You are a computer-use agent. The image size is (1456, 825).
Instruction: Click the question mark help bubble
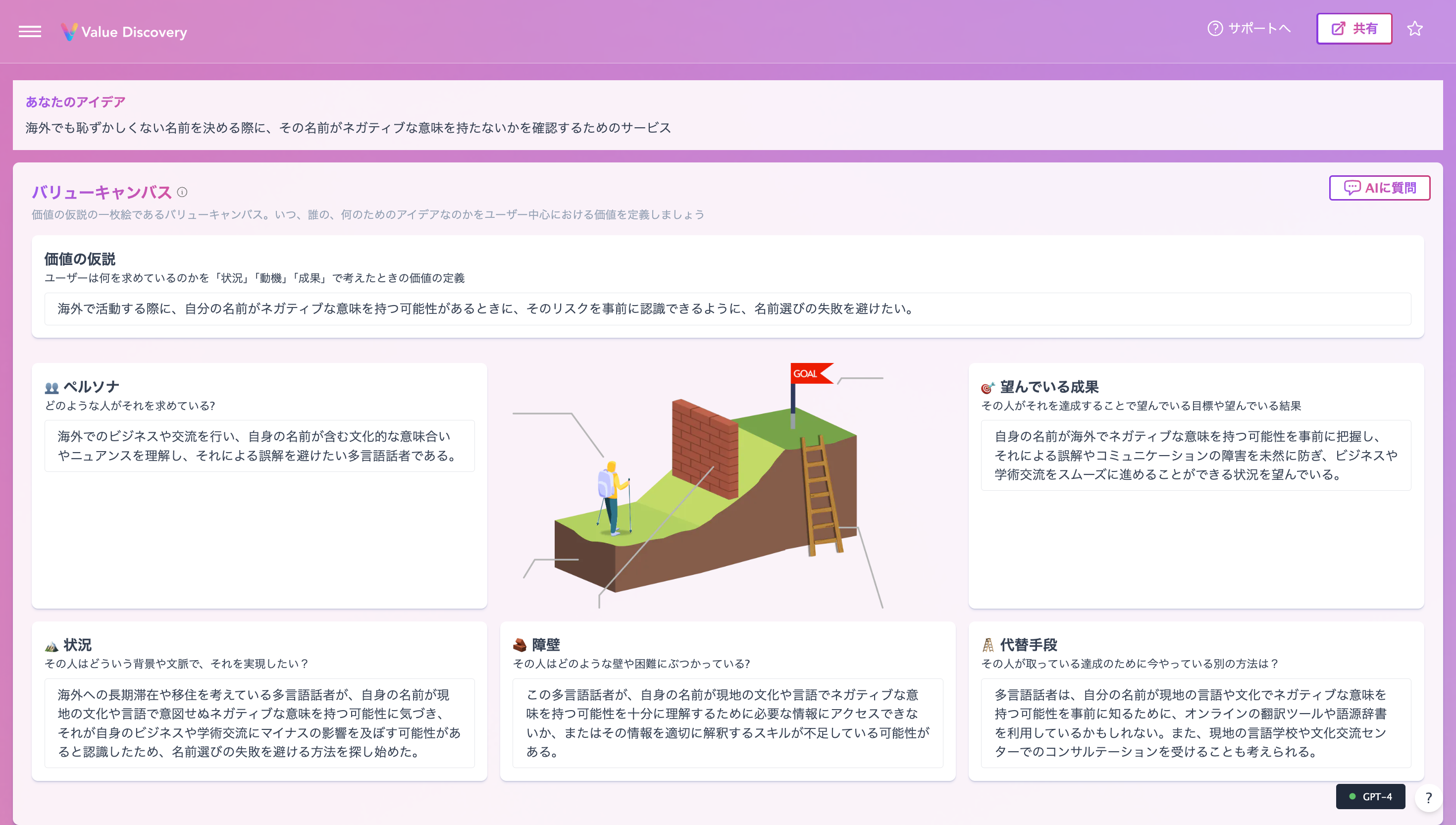(x=1428, y=797)
